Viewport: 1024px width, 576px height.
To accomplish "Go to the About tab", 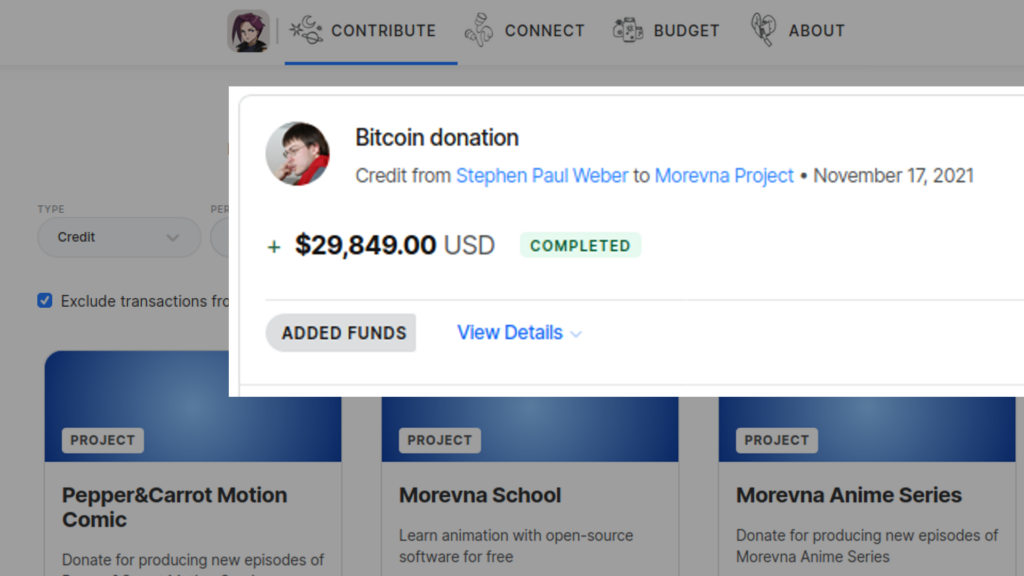I will 797,31.
